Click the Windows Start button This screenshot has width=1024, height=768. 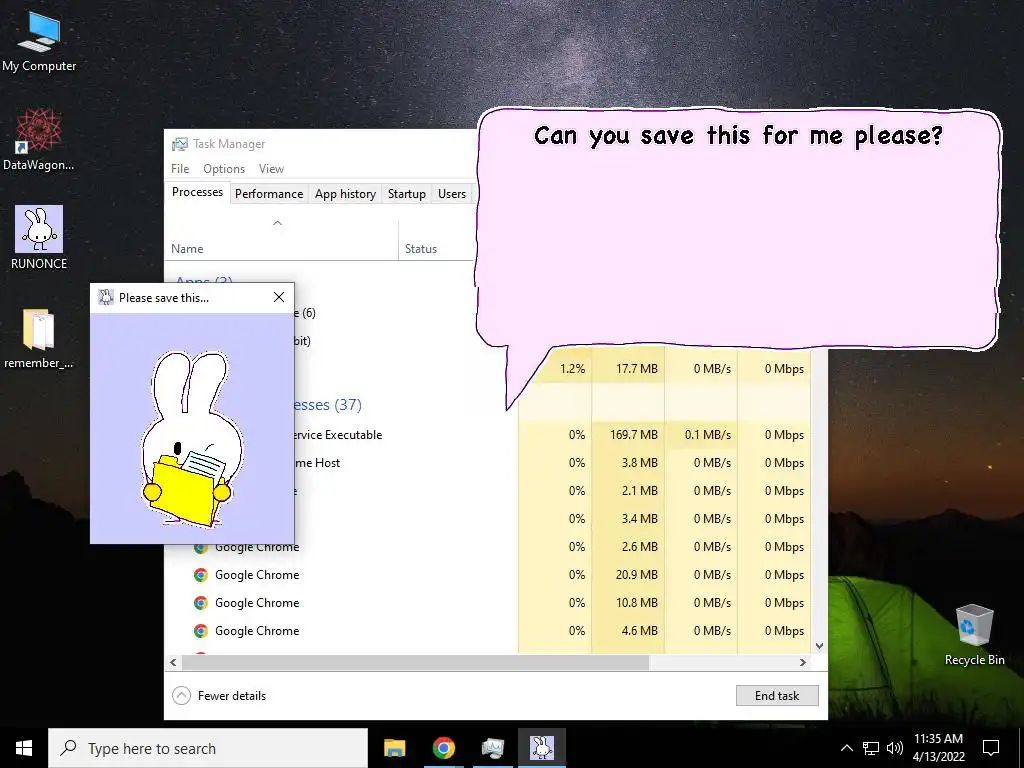24,748
